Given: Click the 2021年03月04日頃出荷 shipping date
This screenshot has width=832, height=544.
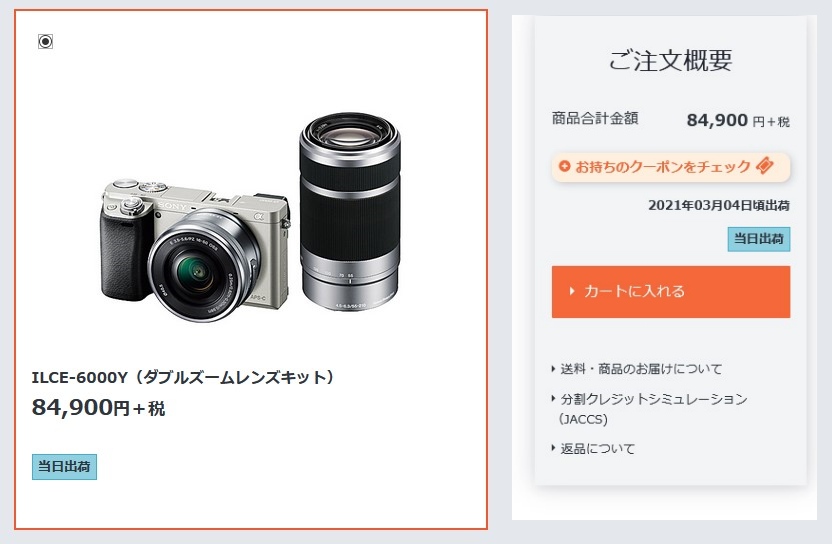Looking at the screenshot, I should point(719,205).
